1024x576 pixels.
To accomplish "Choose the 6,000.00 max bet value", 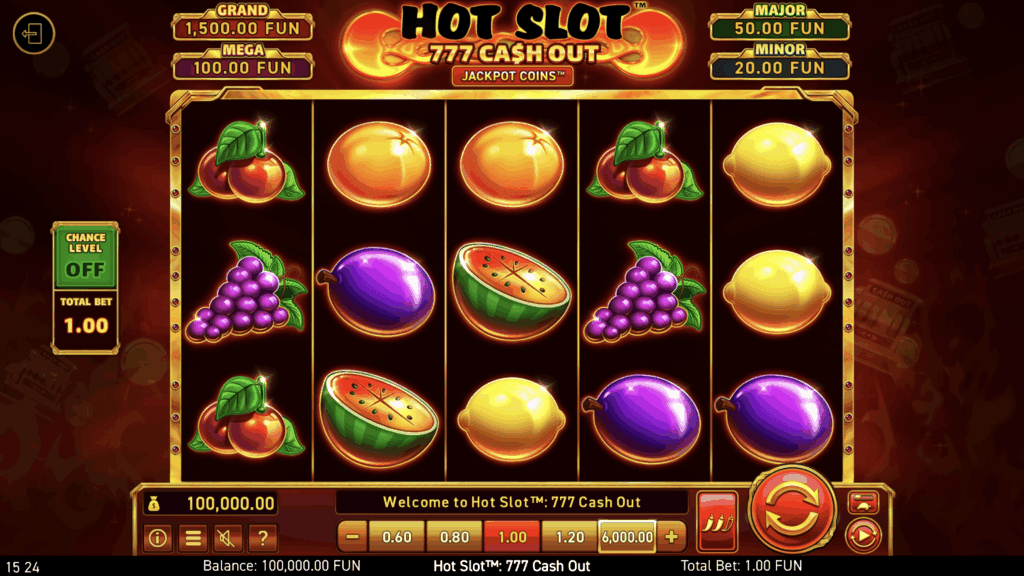I will 627,537.
